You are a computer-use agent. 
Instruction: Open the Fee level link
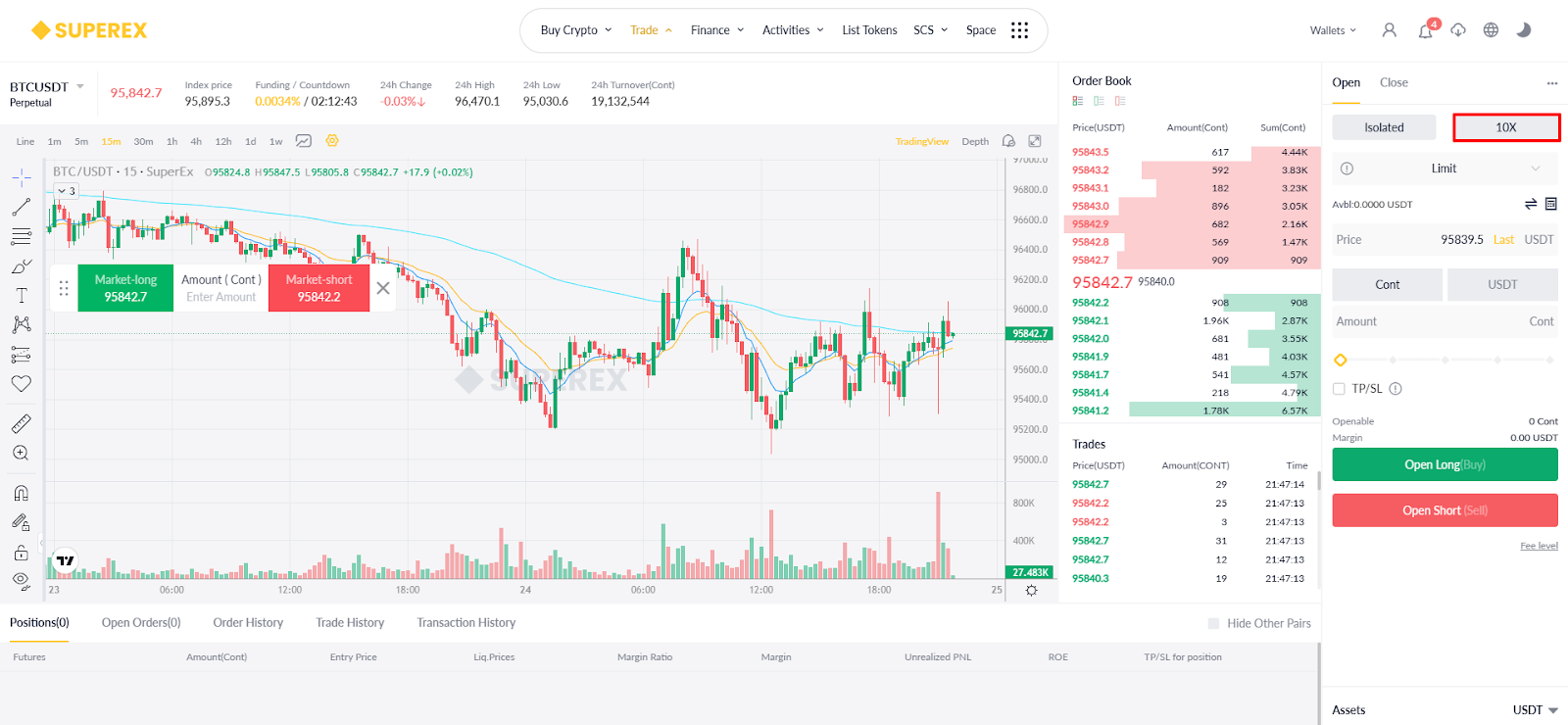point(1539,546)
